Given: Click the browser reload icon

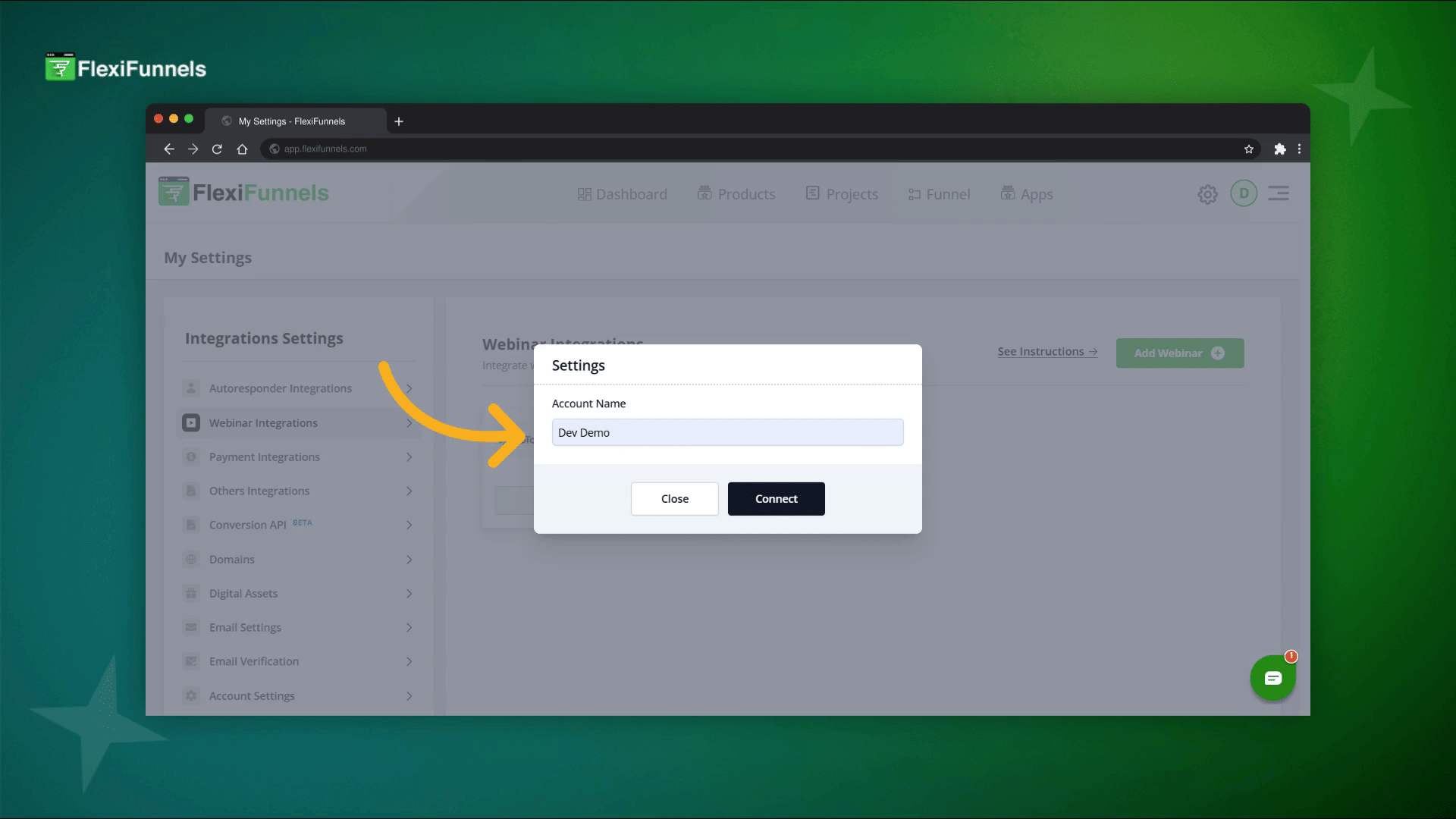Looking at the screenshot, I should point(217,149).
